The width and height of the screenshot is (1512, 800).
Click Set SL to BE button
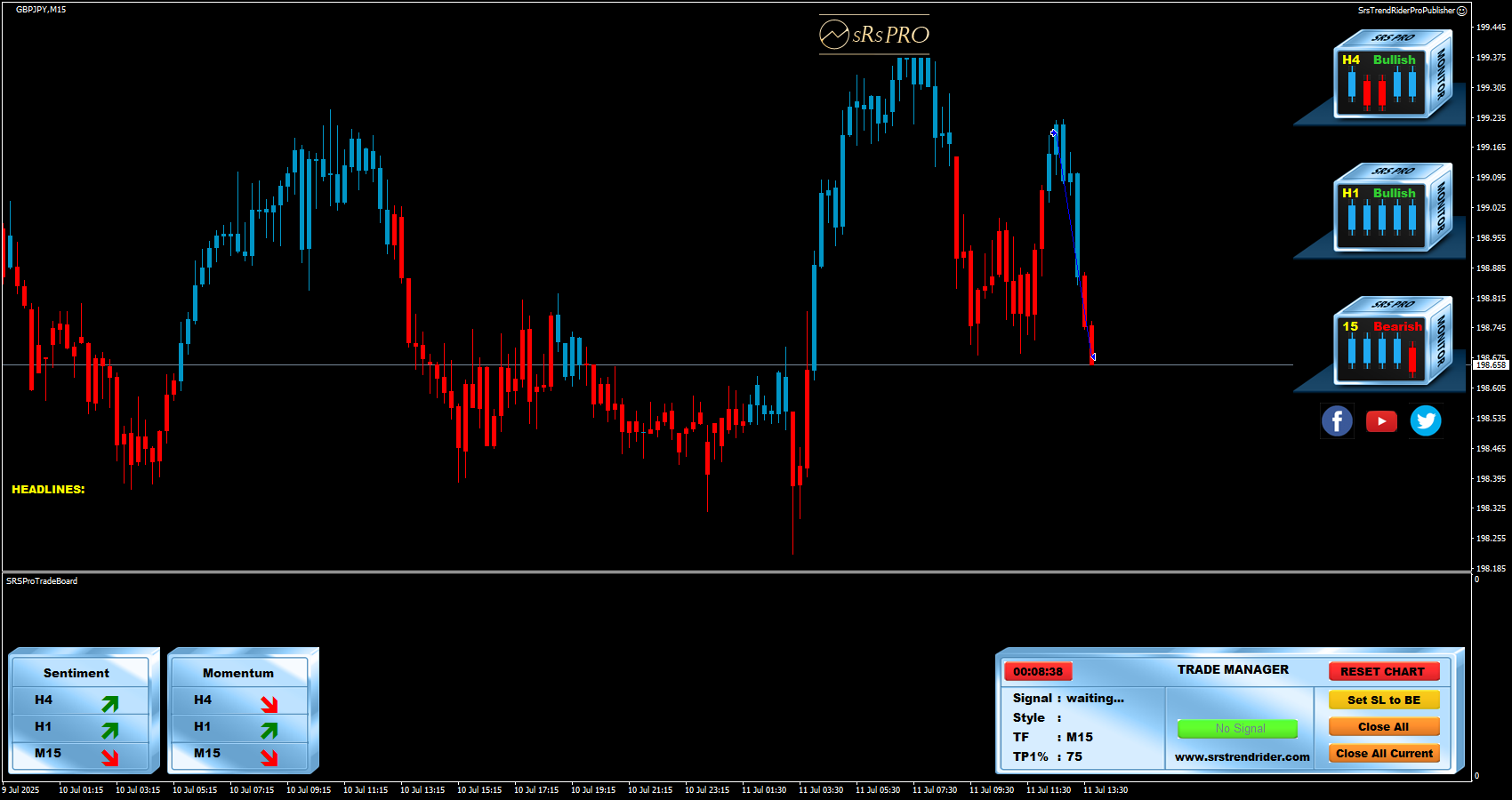(x=1383, y=700)
